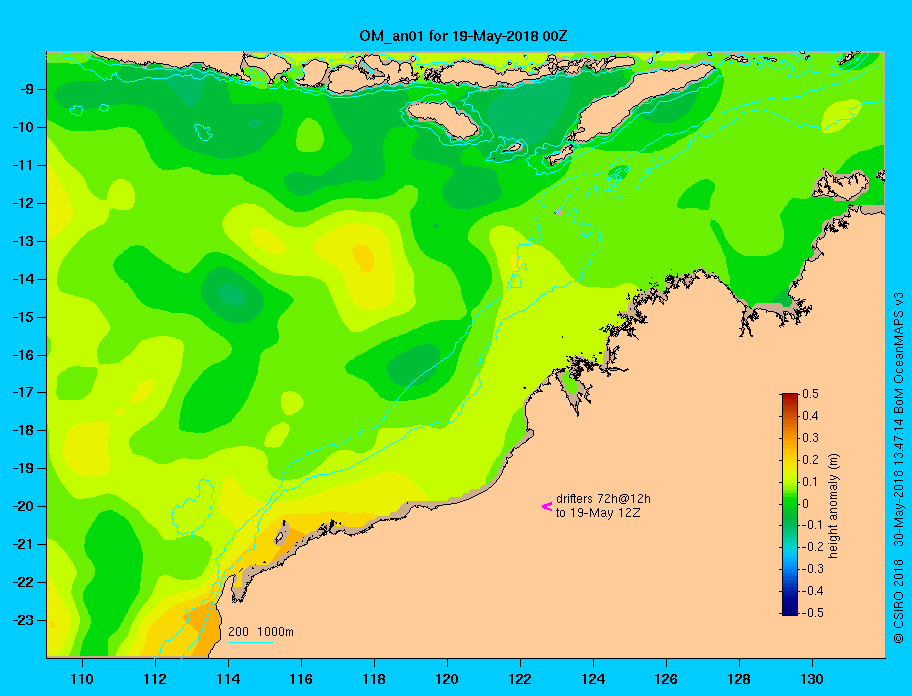This screenshot has height=696, width=912.
Task: Click the 0.4 colorbar label
Action: point(810,416)
